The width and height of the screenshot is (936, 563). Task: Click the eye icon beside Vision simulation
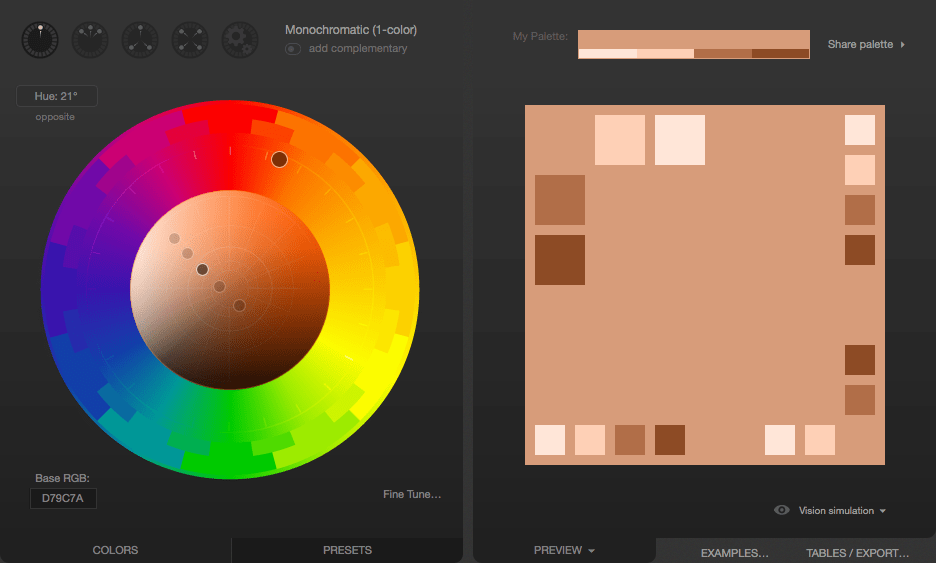(x=782, y=510)
